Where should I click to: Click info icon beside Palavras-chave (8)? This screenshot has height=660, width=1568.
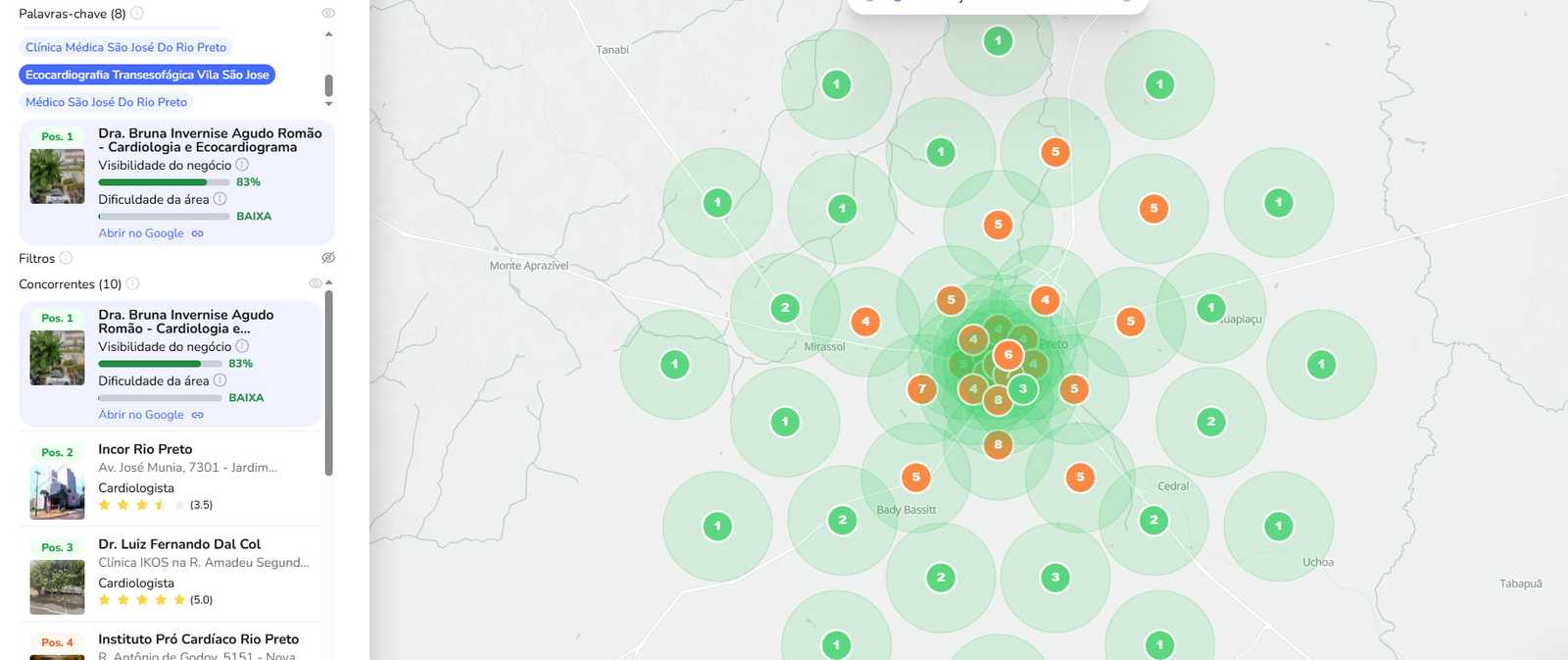pyautogui.click(x=137, y=13)
